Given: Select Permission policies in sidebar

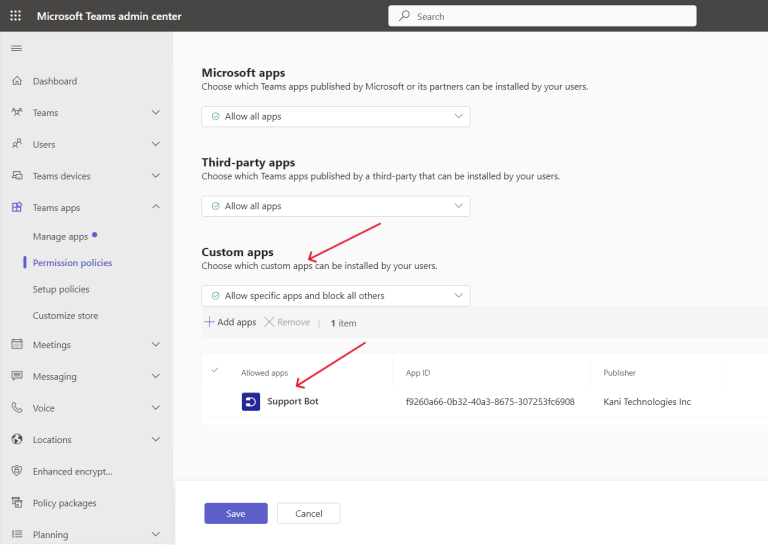Looking at the screenshot, I should 72,263.
